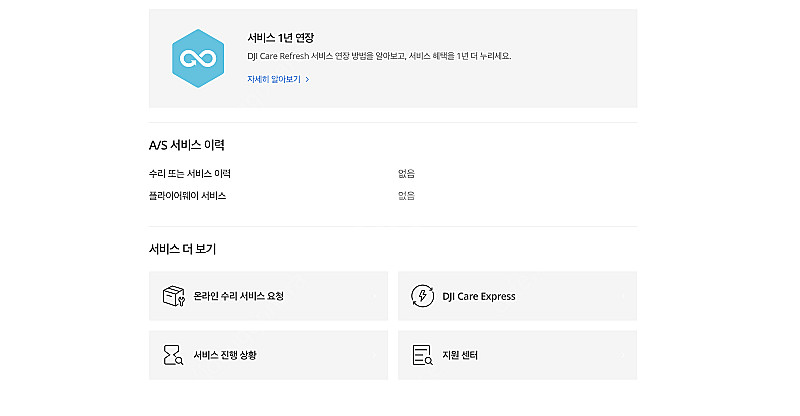The height and width of the screenshot is (416, 800).
Task: Click 없음 value beside 수리 또는 서비스 이력
Action: (406, 174)
